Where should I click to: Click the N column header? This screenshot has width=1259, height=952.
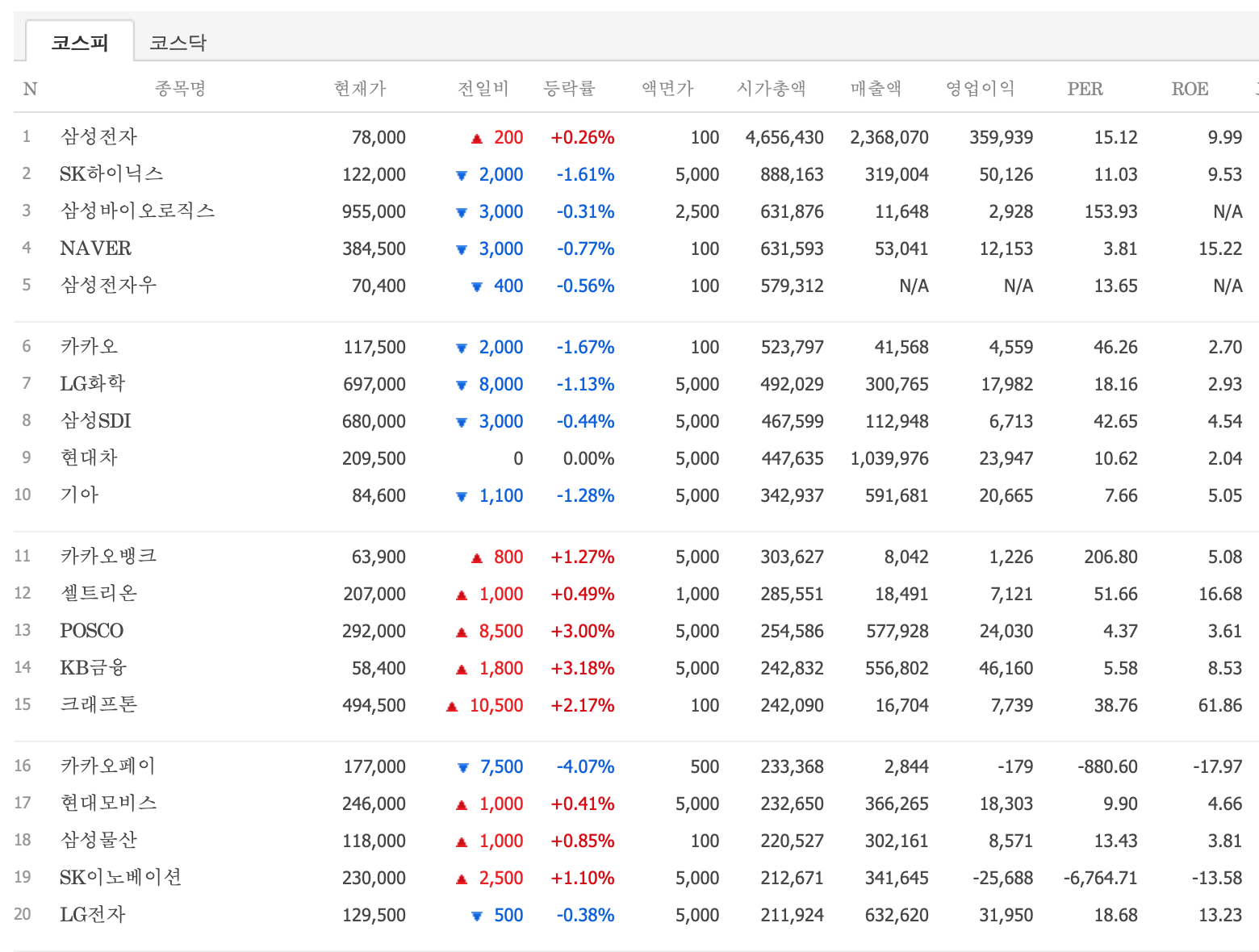pos(30,89)
